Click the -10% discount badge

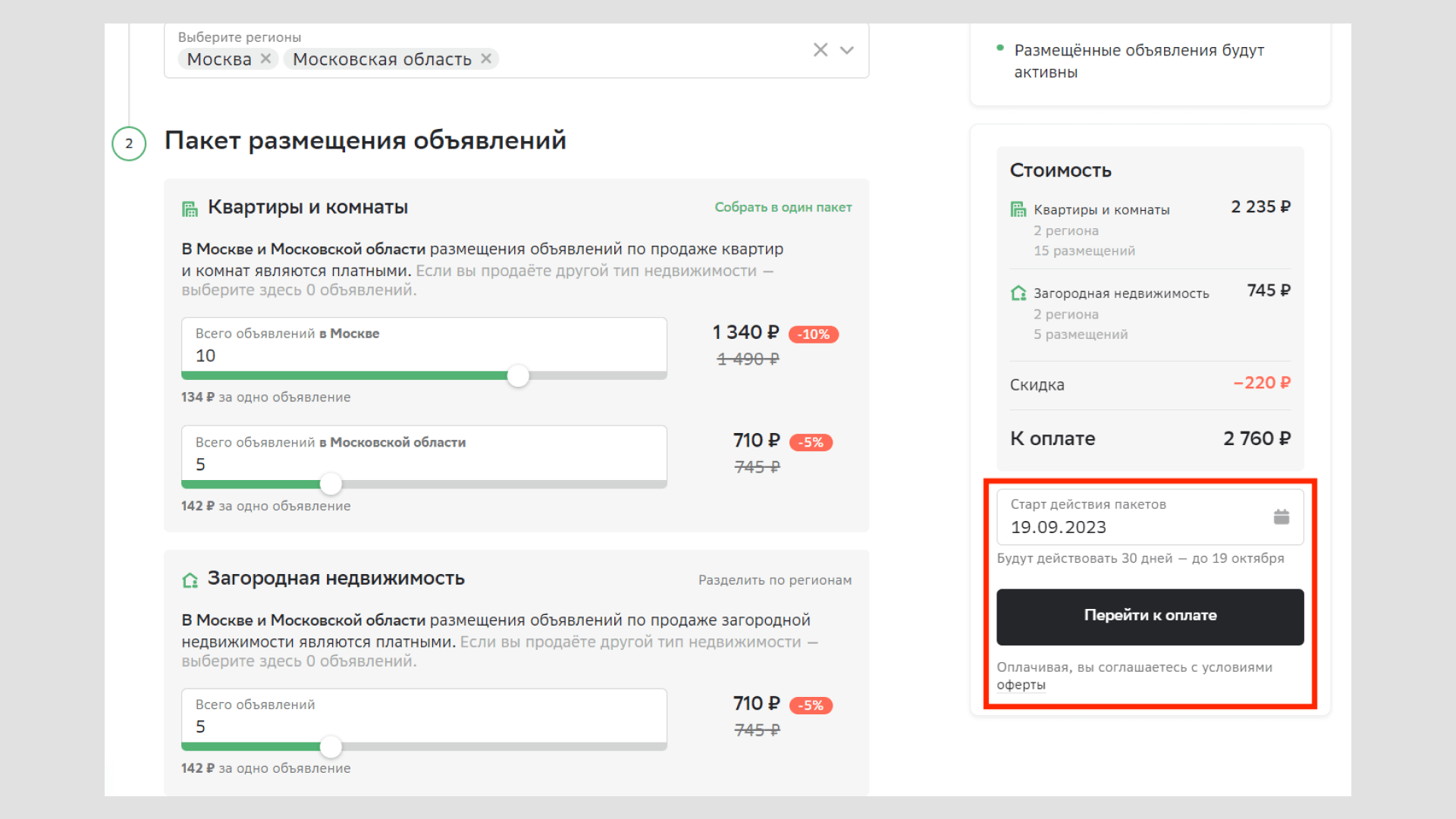[x=814, y=334]
